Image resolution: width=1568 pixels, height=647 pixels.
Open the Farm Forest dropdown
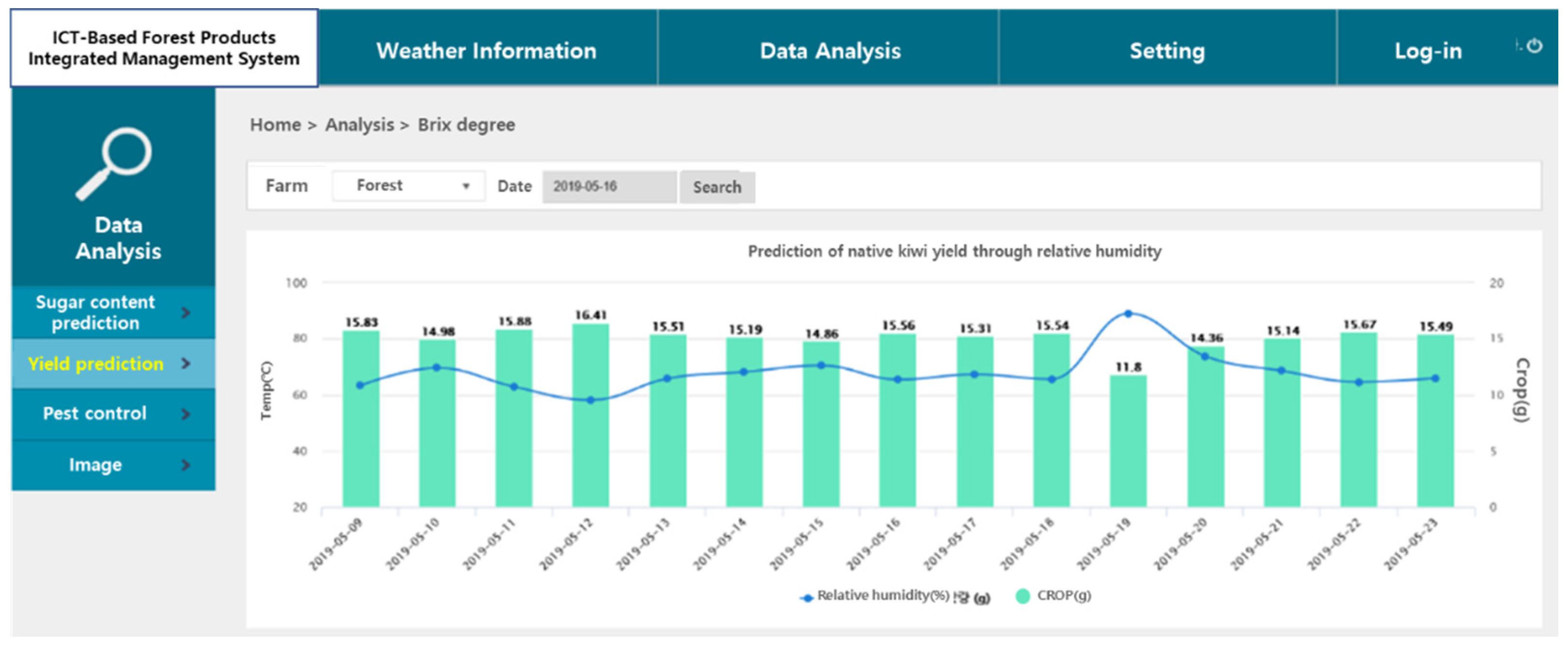(408, 186)
